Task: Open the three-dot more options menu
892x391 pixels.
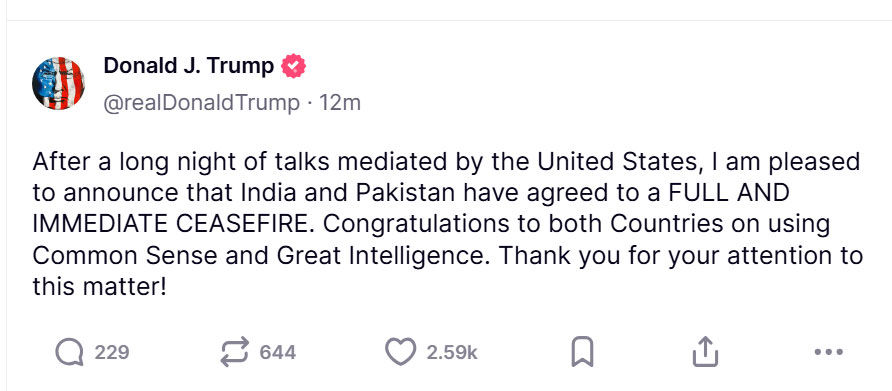Action: [x=828, y=352]
